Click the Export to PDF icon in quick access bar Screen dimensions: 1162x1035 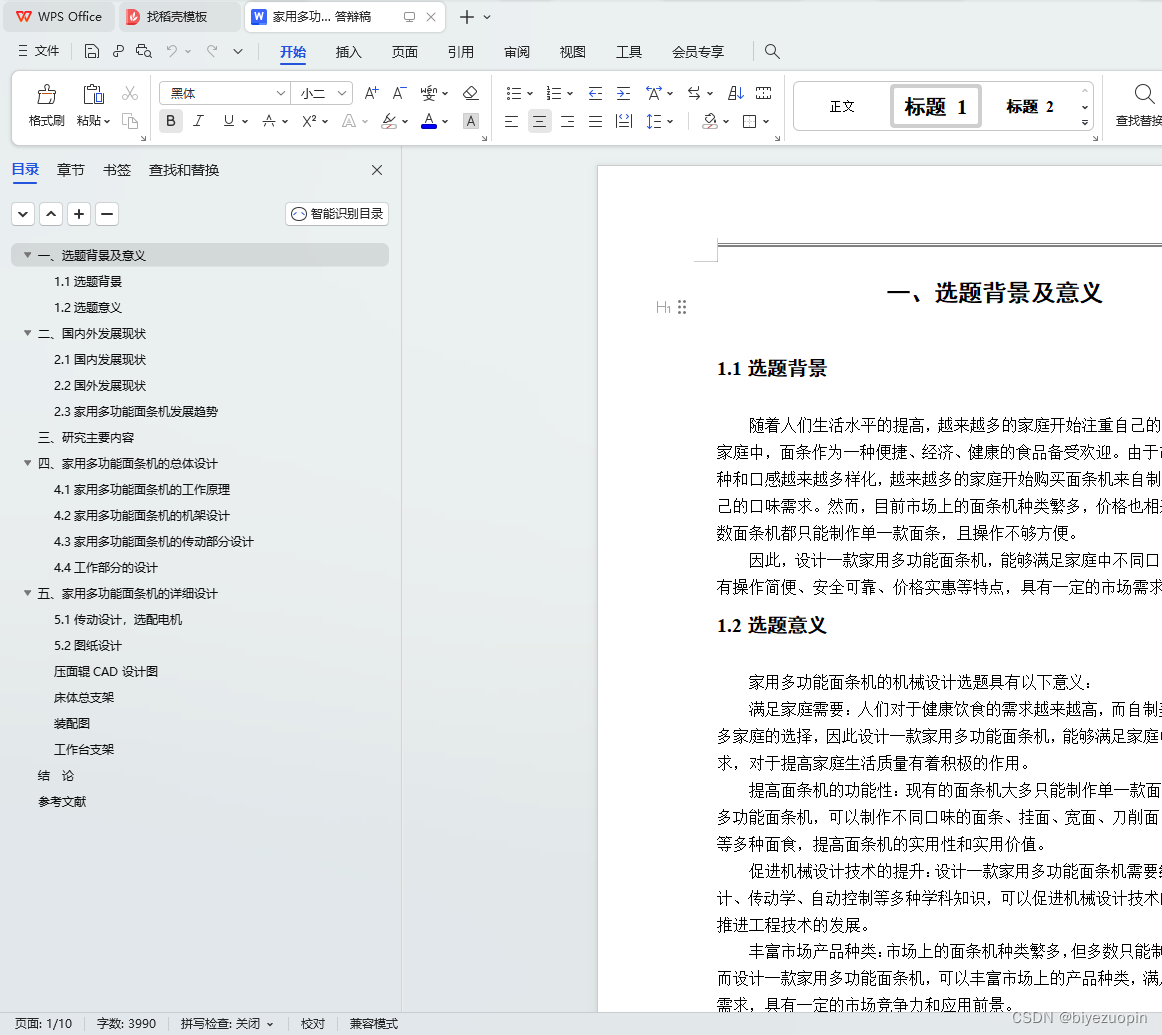pos(119,51)
